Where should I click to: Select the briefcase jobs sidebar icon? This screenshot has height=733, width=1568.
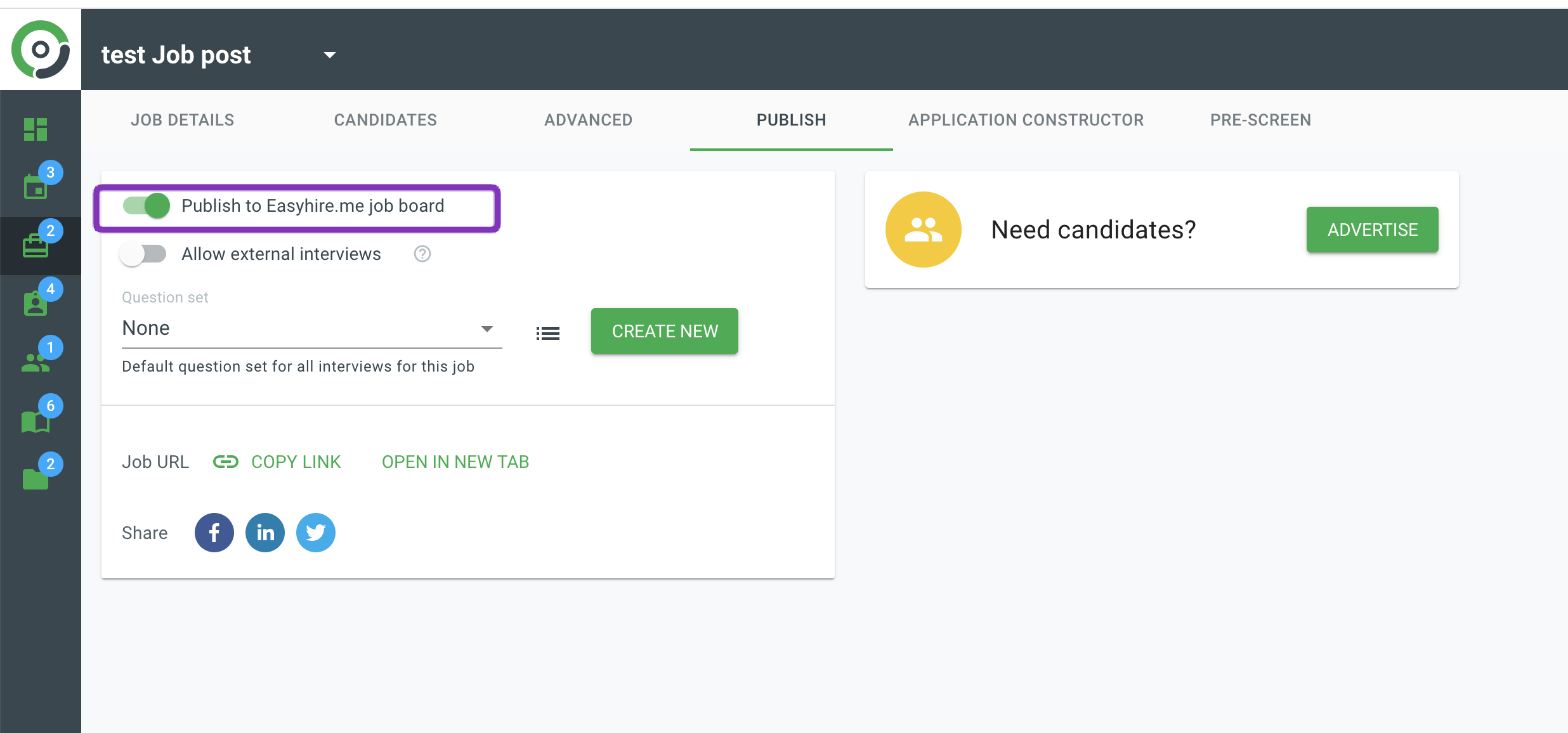click(x=36, y=245)
